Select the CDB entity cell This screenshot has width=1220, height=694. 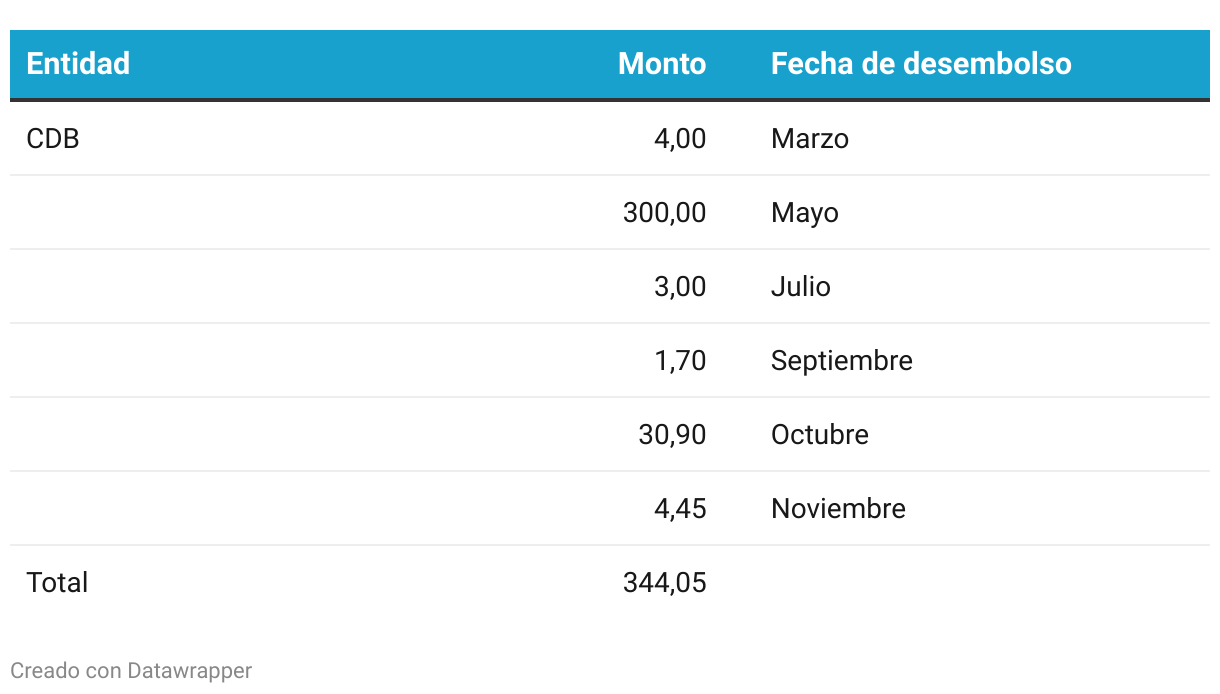coord(53,138)
